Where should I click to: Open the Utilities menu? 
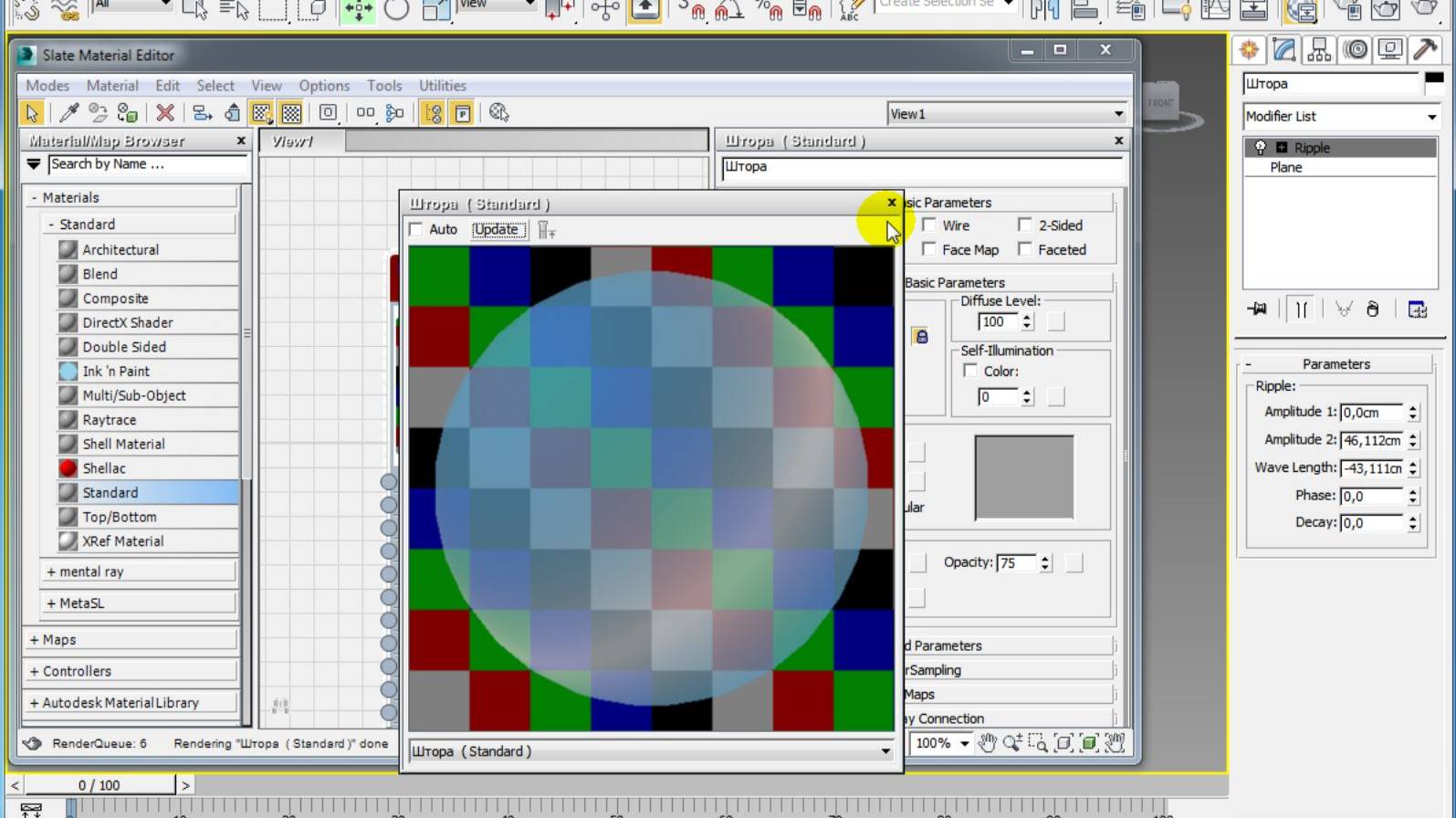442,86
